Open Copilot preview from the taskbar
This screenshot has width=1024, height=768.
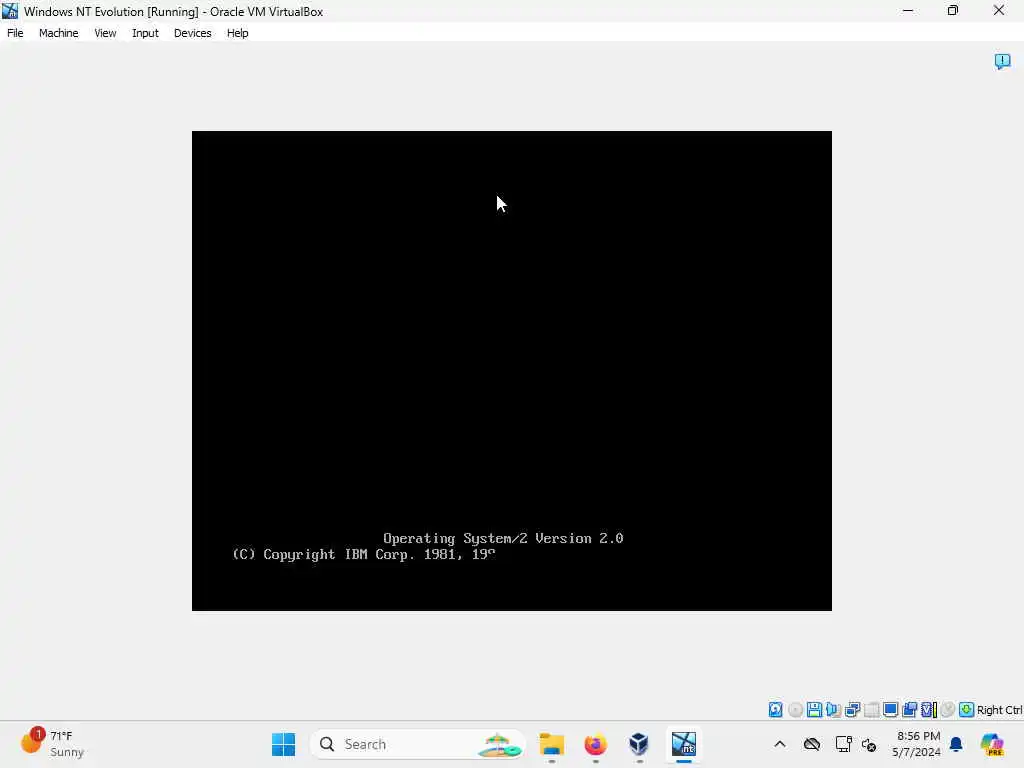pos(992,744)
